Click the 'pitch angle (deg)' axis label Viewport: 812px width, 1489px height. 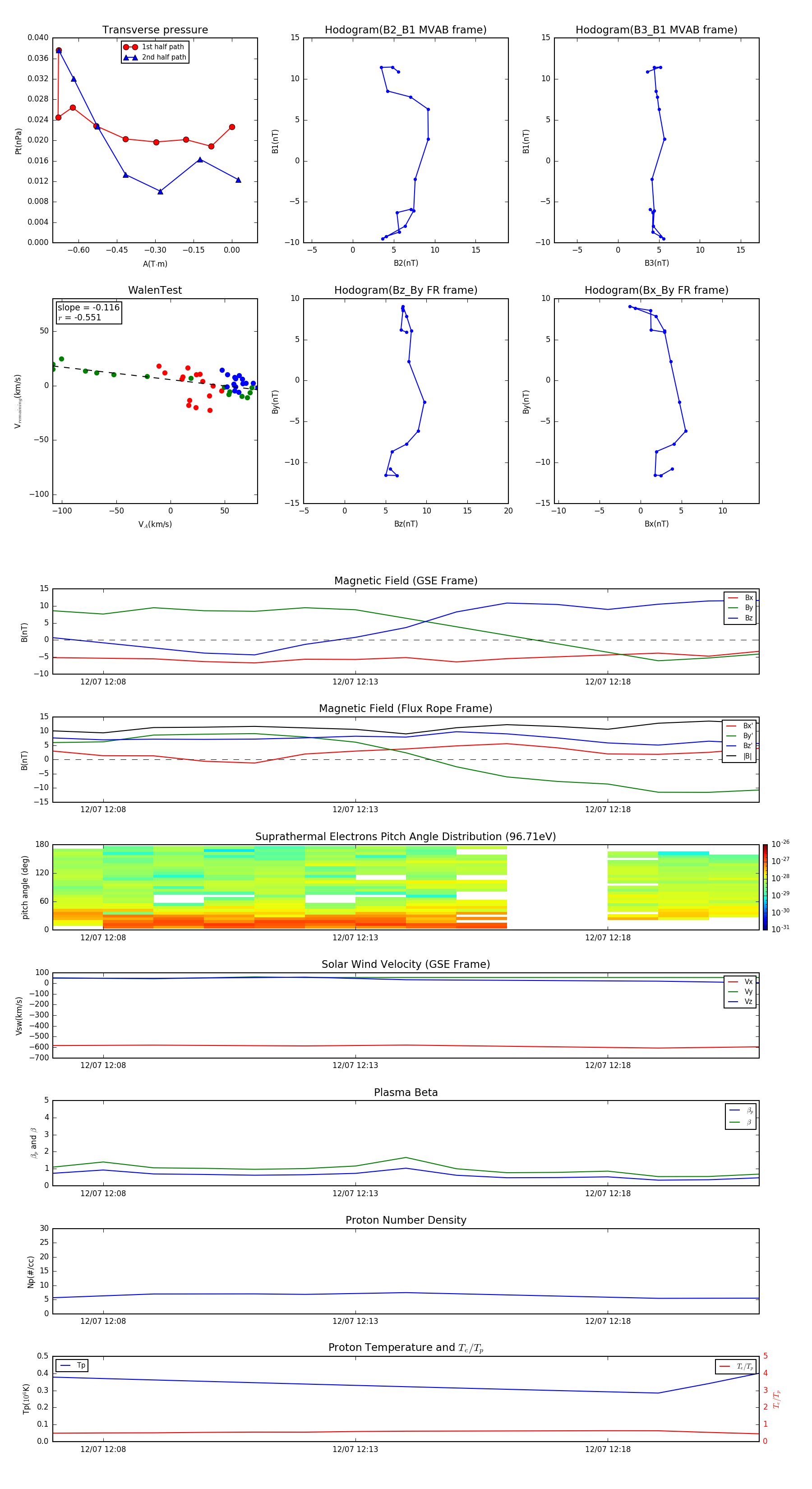[25, 887]
